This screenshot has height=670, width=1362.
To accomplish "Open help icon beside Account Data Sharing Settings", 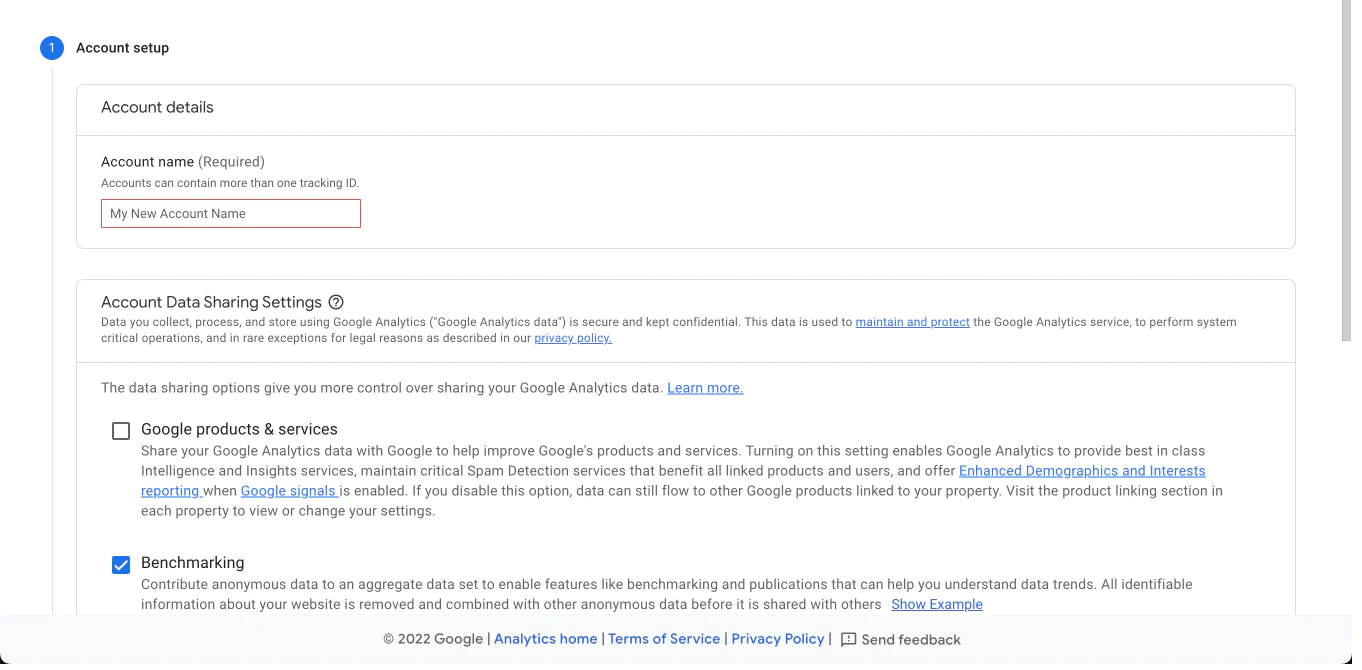I will [336, 302].
